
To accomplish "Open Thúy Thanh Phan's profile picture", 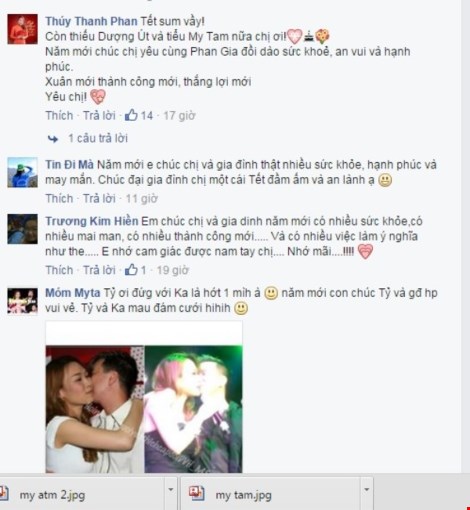I will pos(22,29).
